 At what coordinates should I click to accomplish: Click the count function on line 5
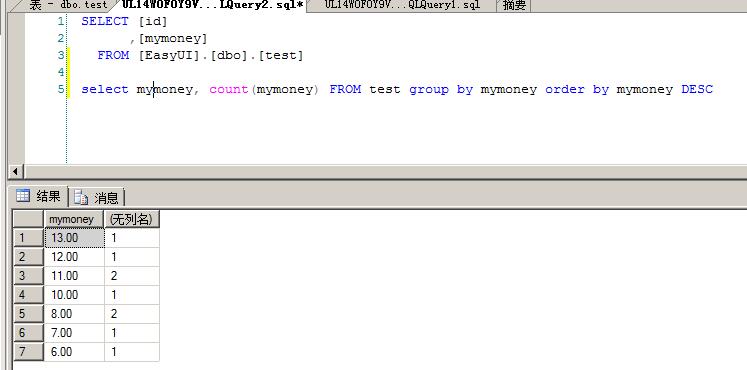[229, 90]
